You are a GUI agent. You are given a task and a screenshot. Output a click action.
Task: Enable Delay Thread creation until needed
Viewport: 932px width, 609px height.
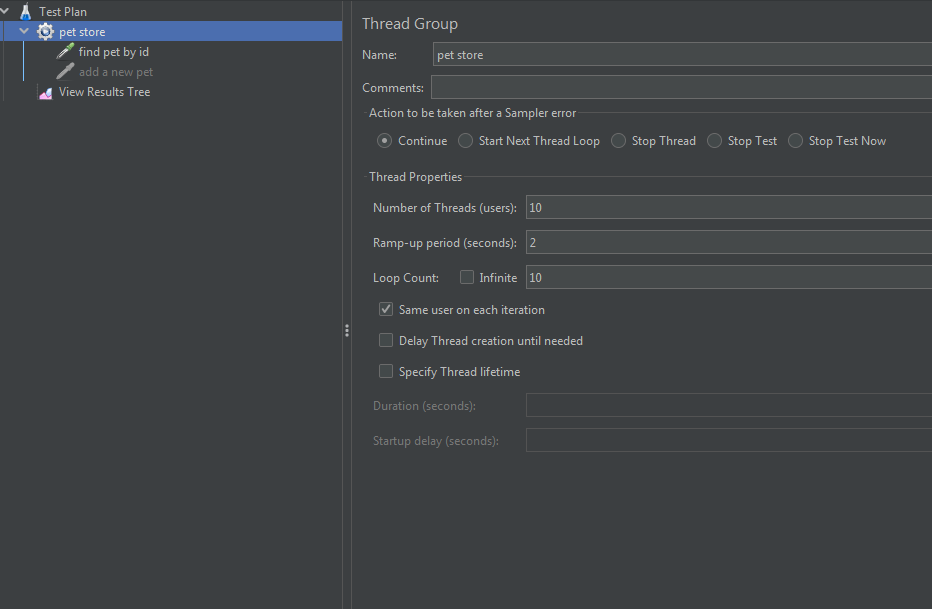[386, 340]
